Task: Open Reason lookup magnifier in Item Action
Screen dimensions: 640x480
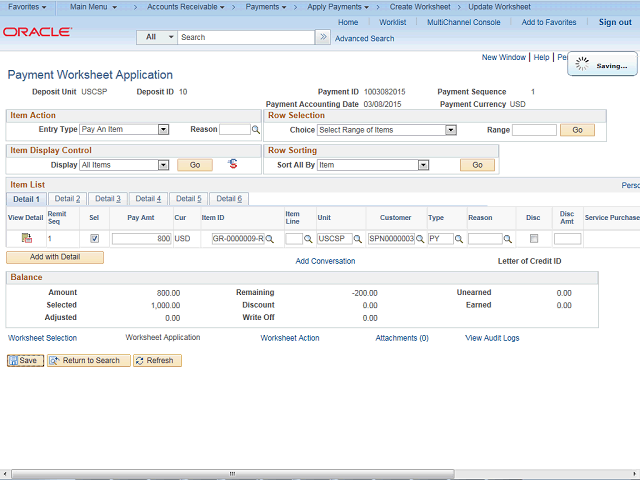Action: coord(256,130)
